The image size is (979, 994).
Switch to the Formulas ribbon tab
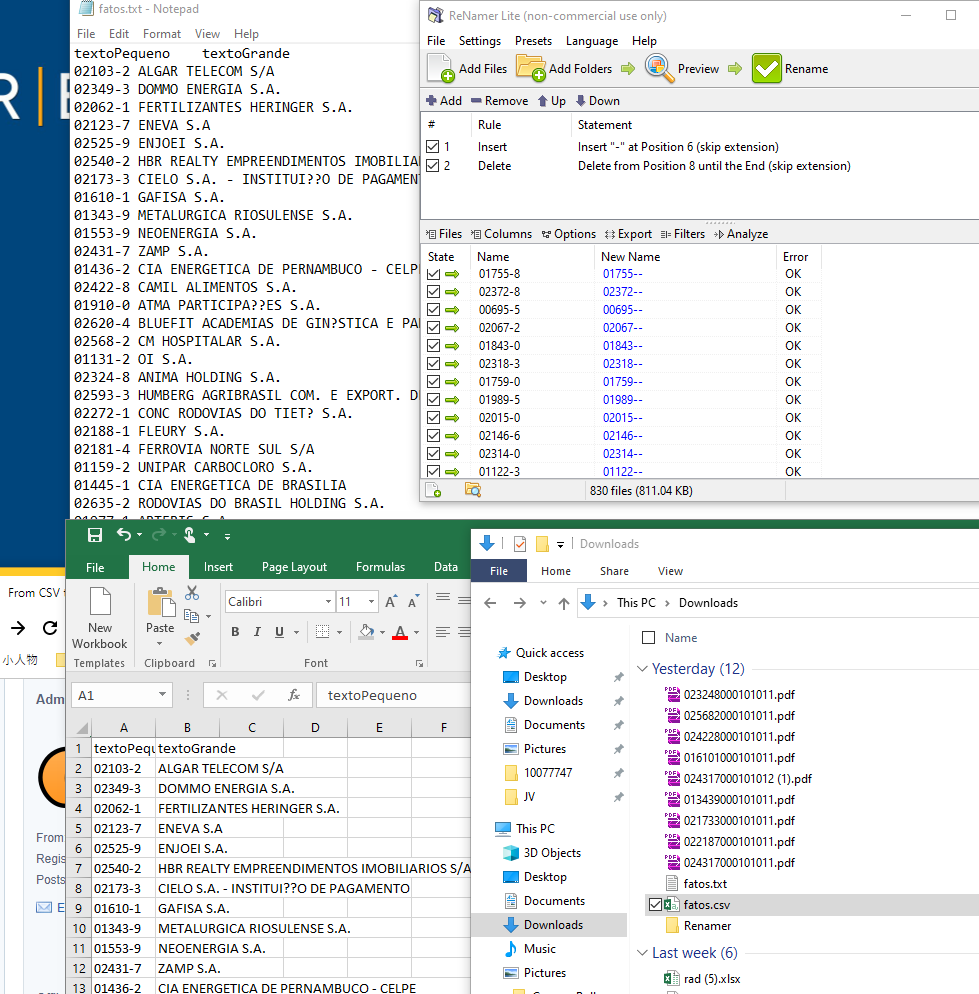coord(380,567)
